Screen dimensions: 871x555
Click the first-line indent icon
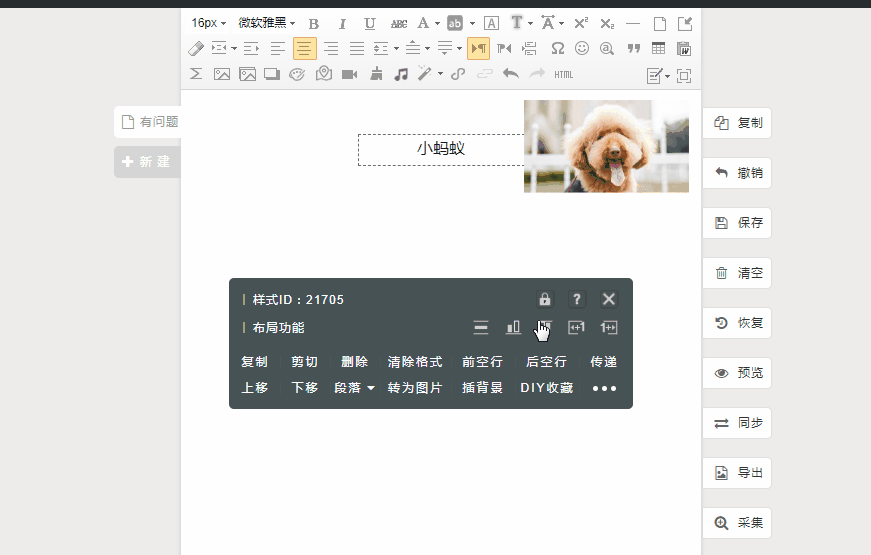[219, 48]
